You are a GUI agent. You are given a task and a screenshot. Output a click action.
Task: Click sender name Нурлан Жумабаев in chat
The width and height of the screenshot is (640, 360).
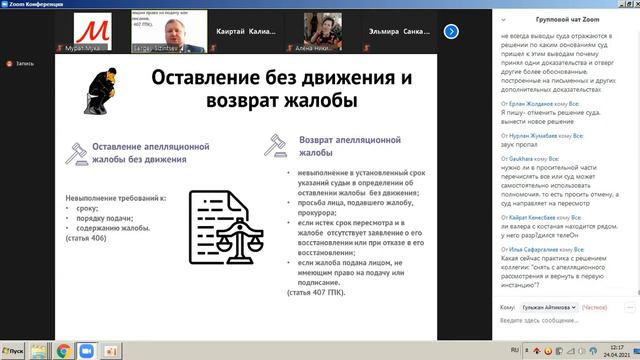[x=533, y=136]
